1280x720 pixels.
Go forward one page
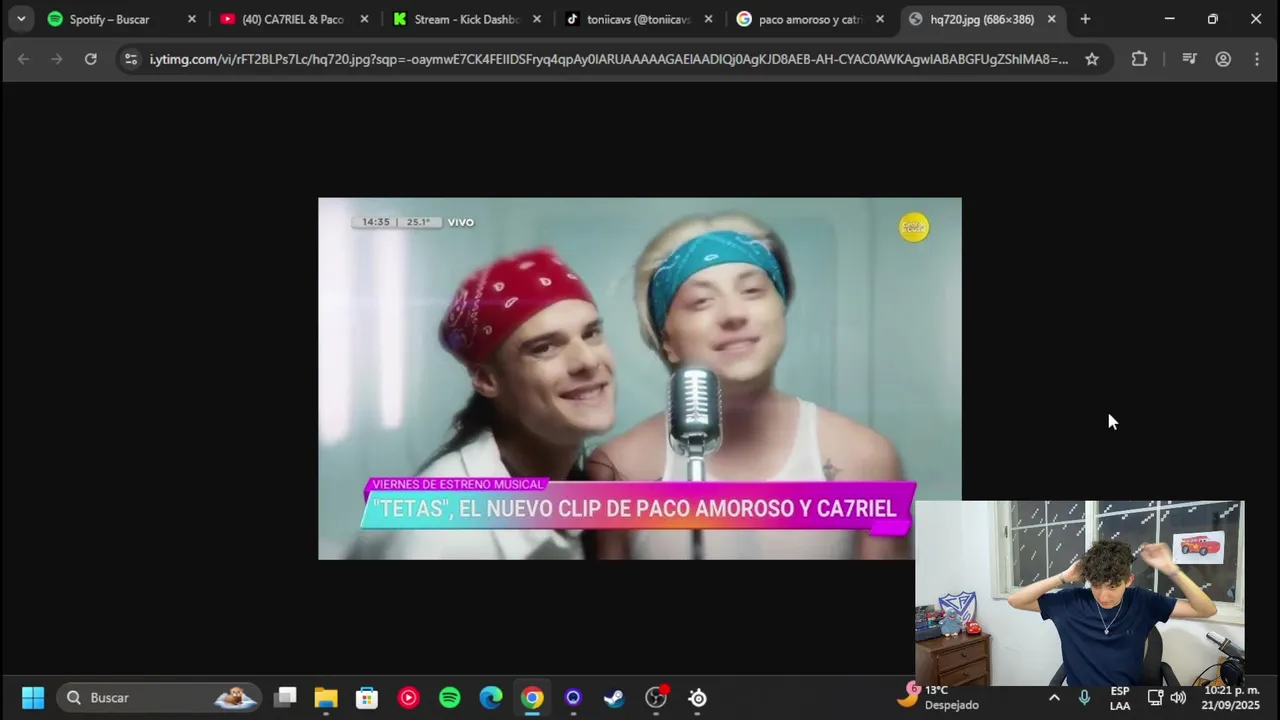(x=57, y=59)
